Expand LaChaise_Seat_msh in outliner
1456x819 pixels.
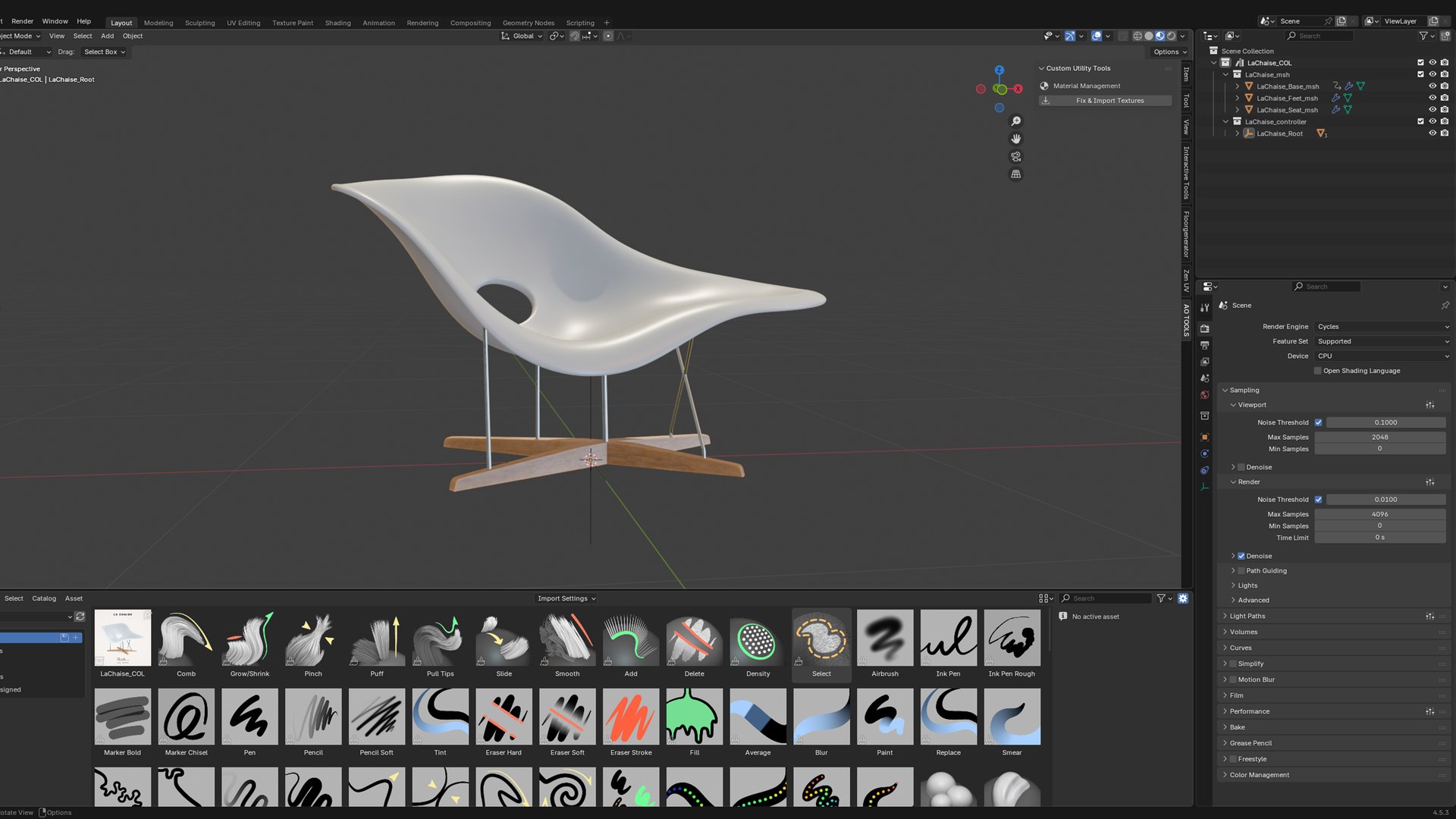(1238, 110)
